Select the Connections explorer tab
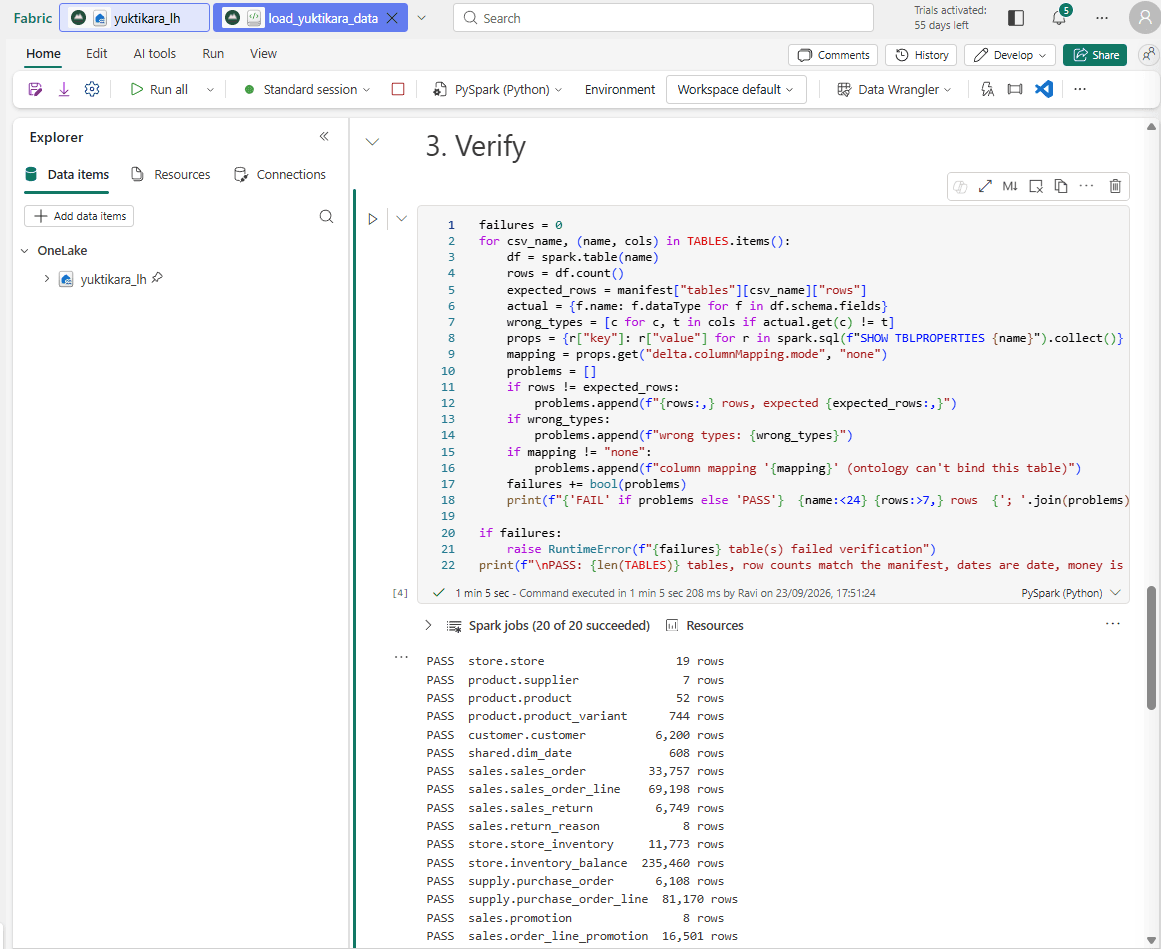Image resolution: width=1161 pixels, height=949 pixels. click(x=280, y=175)
